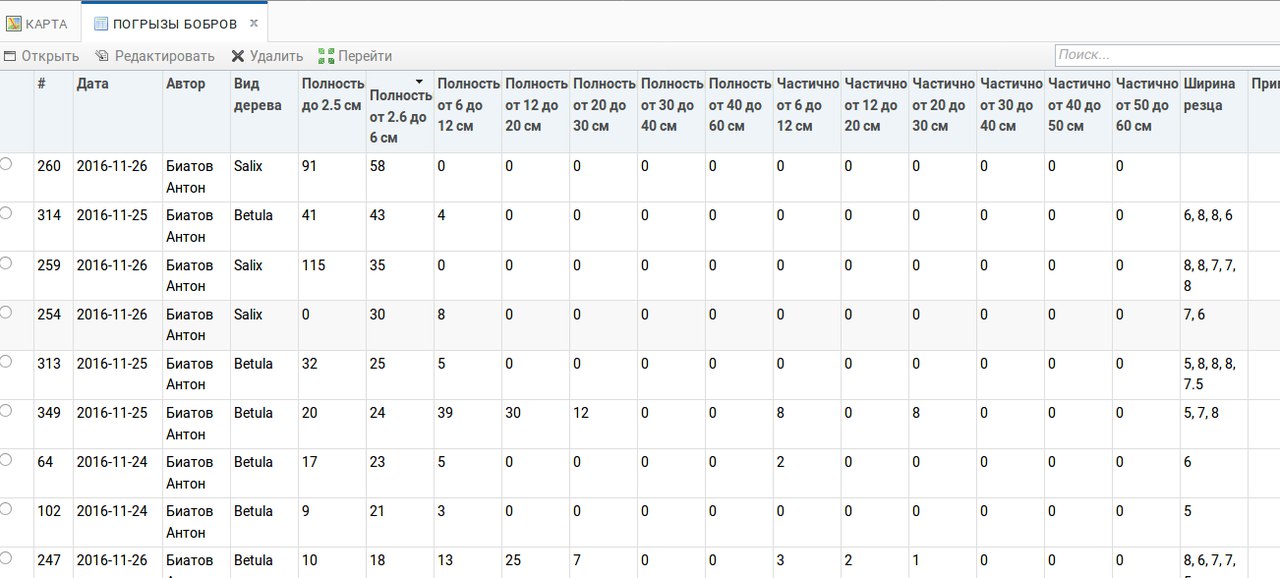Screen dimensions: 1280x578
Task: Click Полность от 40 до 60 см header
Action: pyautogui.click(x=740, y=111)
